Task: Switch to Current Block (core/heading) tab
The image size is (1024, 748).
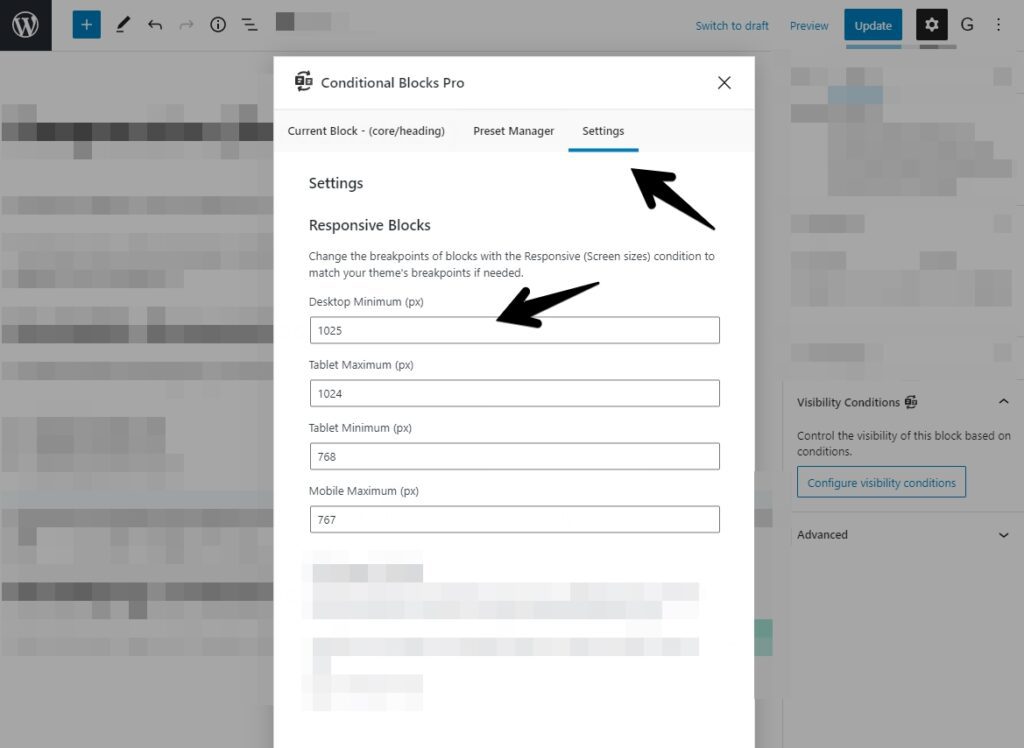Action: [366, 131]
